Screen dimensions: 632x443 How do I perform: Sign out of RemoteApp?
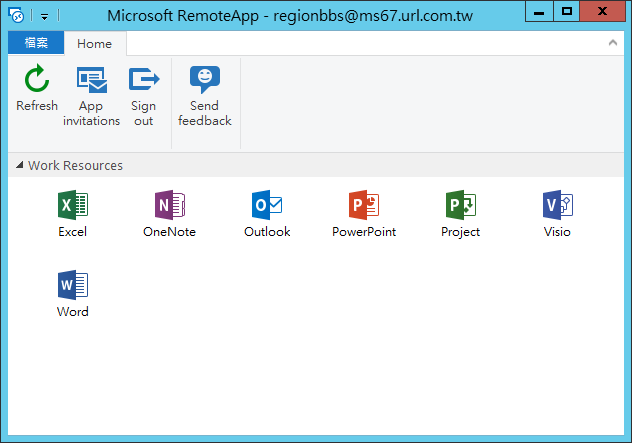[x=143, y=96]
